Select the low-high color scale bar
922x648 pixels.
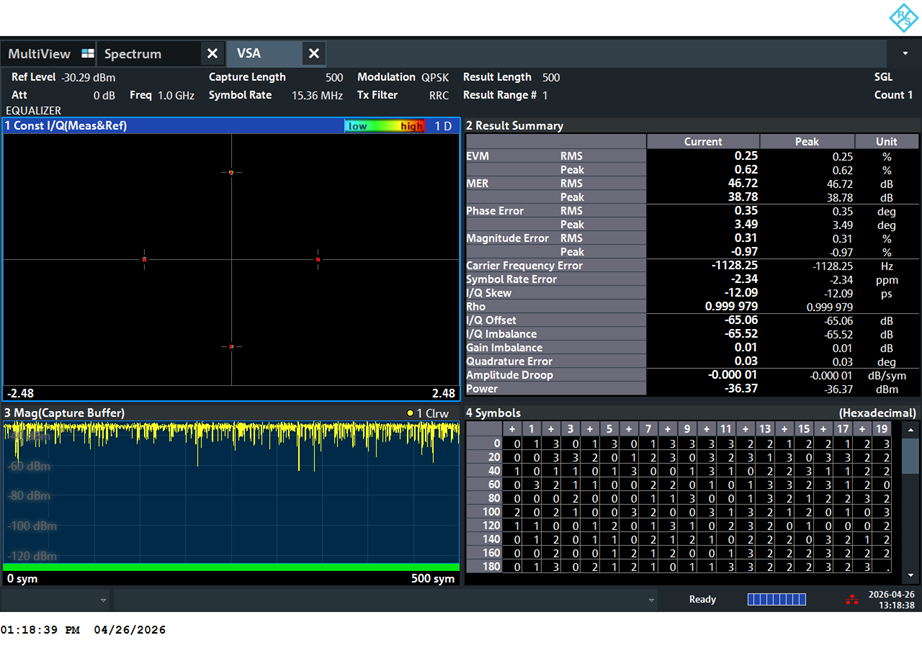[x=384, y=126]
